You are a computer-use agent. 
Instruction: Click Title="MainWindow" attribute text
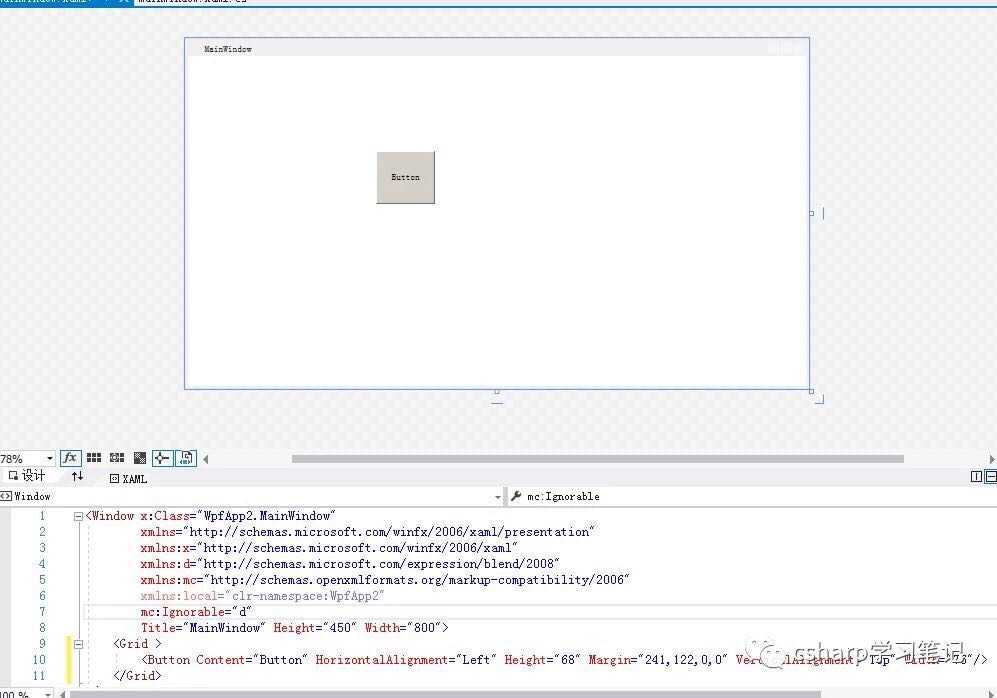coord(203,627)
